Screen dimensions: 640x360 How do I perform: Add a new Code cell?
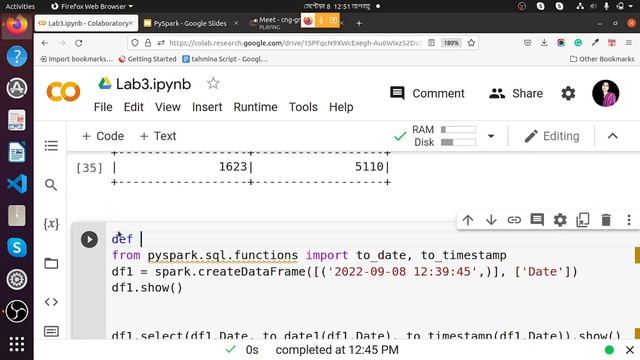click(103, 136)
